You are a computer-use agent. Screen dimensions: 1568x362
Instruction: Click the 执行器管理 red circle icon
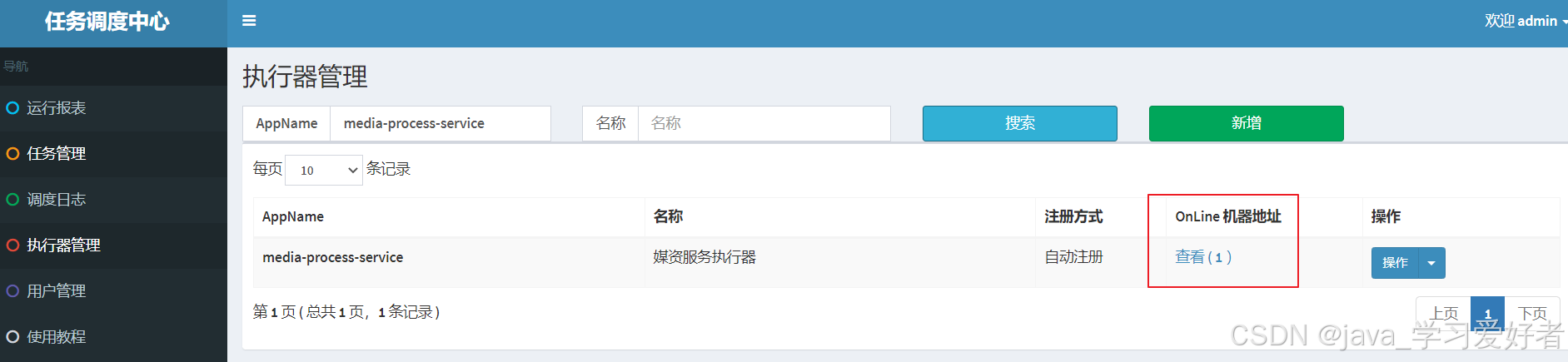coord(12,245)
